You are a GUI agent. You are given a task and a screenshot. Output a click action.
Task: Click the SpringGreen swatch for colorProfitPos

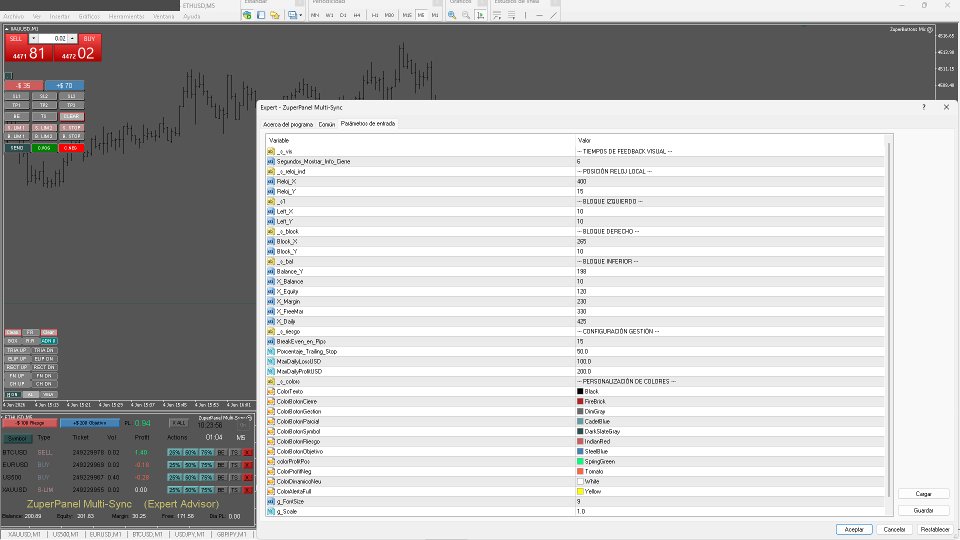pyautogui.click(x=580, y=462)
